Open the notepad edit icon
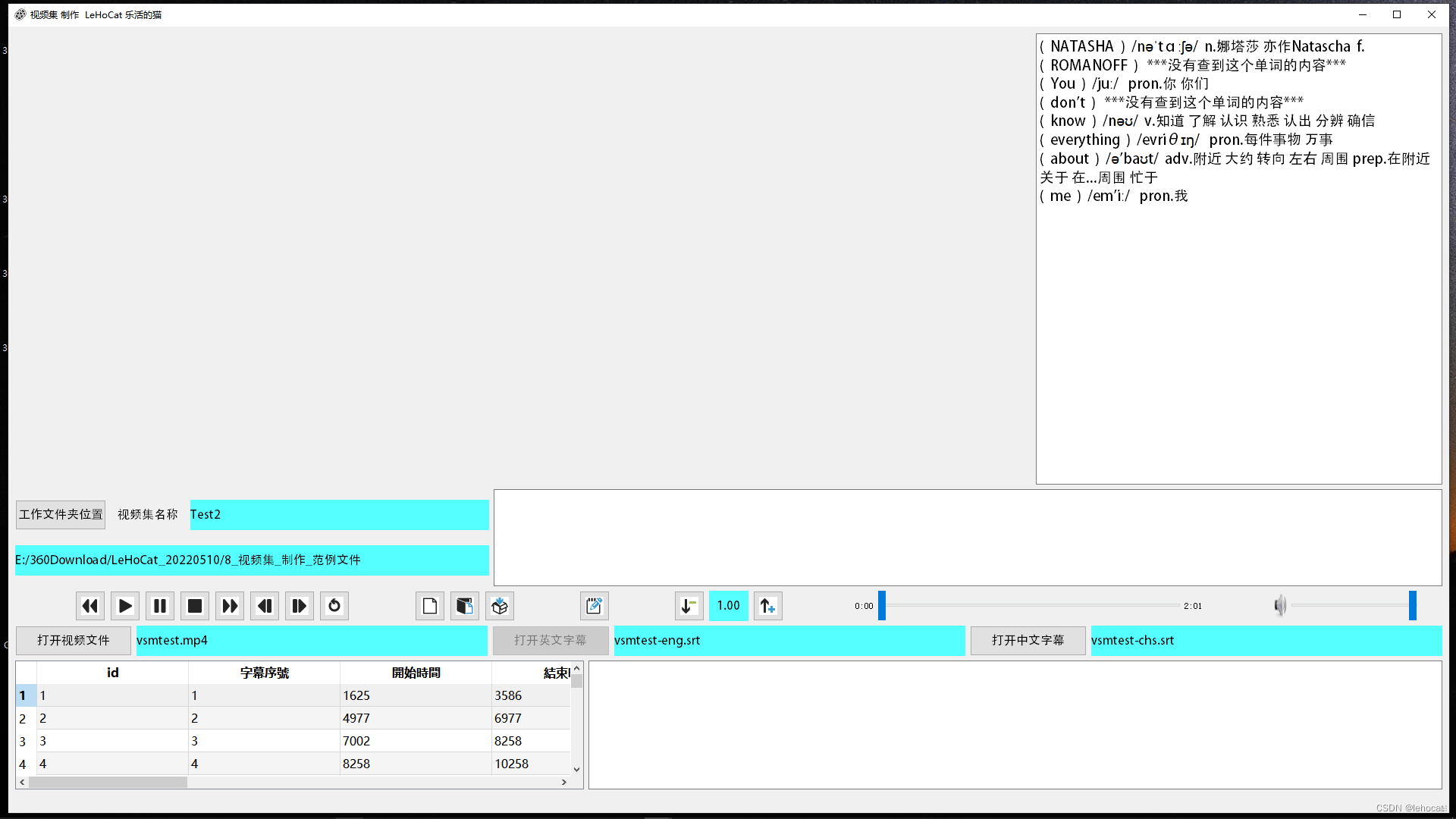The image size is (1456, 819). point(595,606)
